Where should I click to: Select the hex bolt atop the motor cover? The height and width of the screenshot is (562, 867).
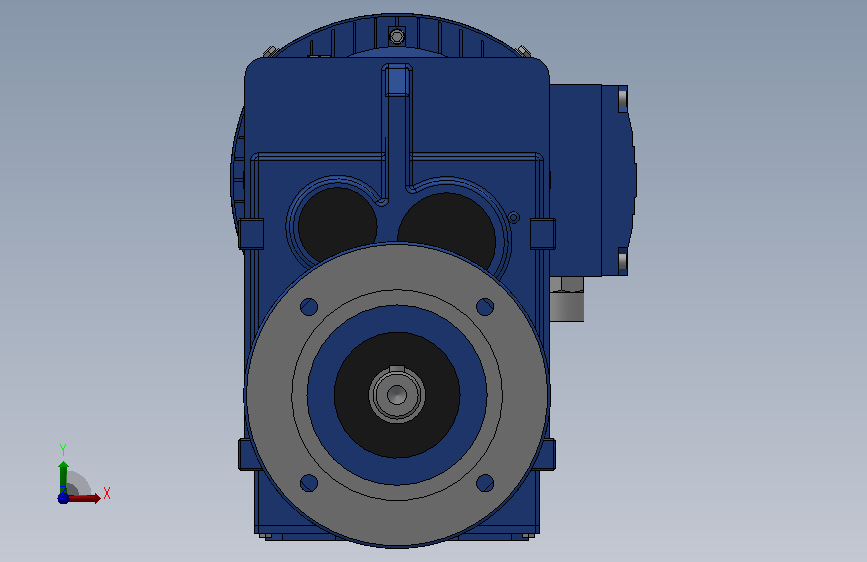(x=396, y=37)
